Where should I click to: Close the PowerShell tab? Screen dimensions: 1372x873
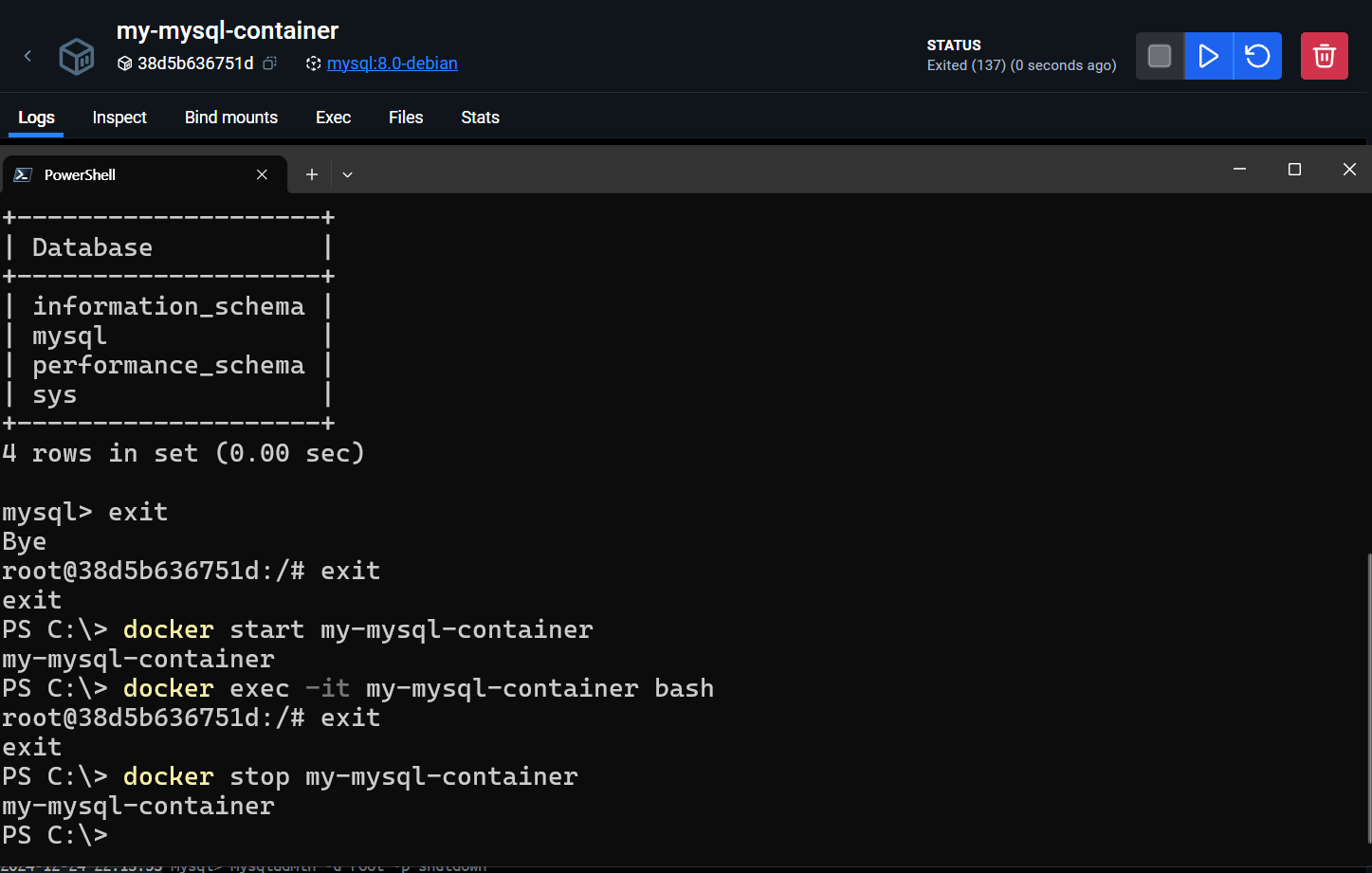[x=263, y=174]
